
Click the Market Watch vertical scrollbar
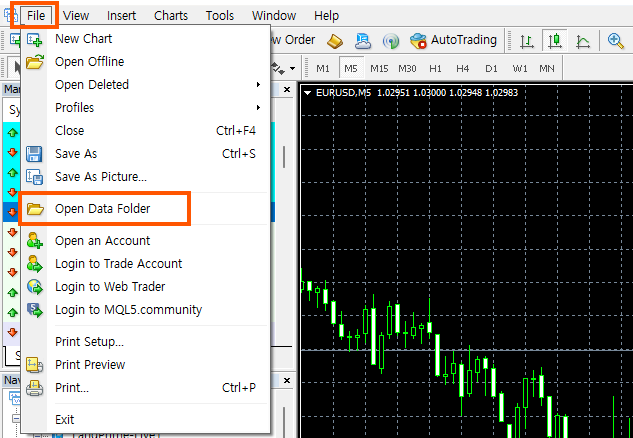tap(284, 156)
